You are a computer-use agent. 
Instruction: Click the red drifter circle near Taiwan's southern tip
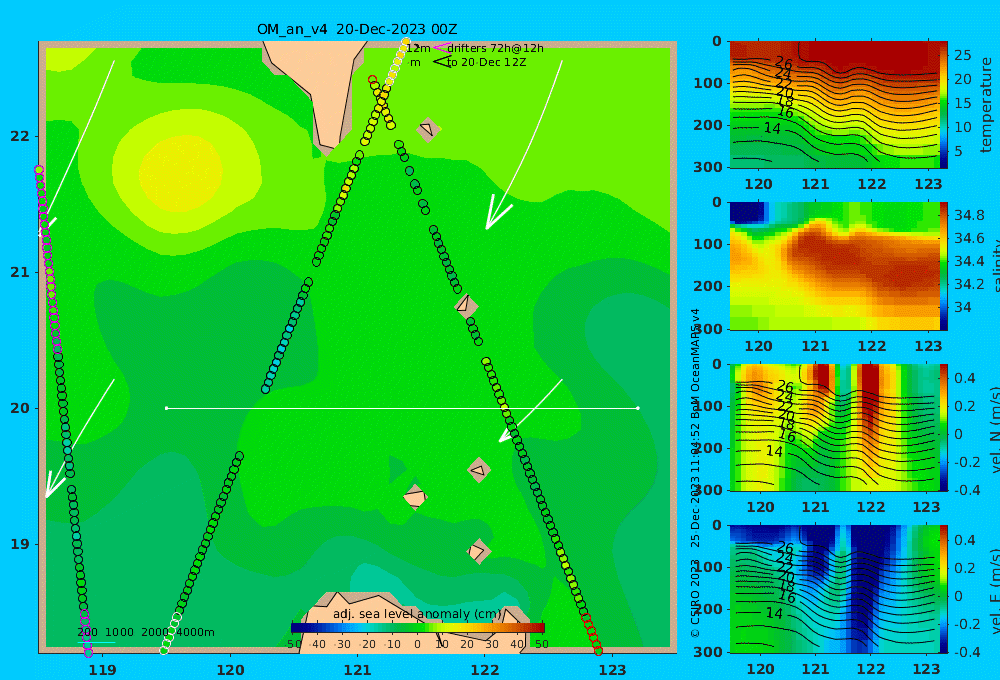click(372, 80)
